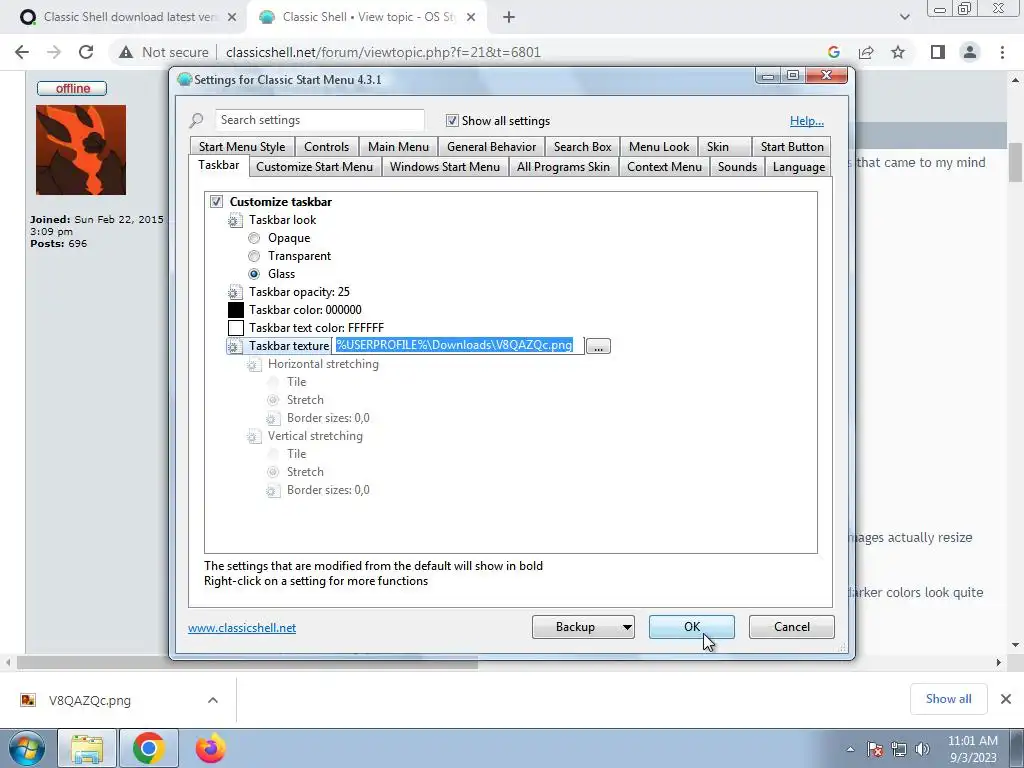Cancel the settings dialog
The width and height of the screenshot is (1024, 768).
coord(792,627)
